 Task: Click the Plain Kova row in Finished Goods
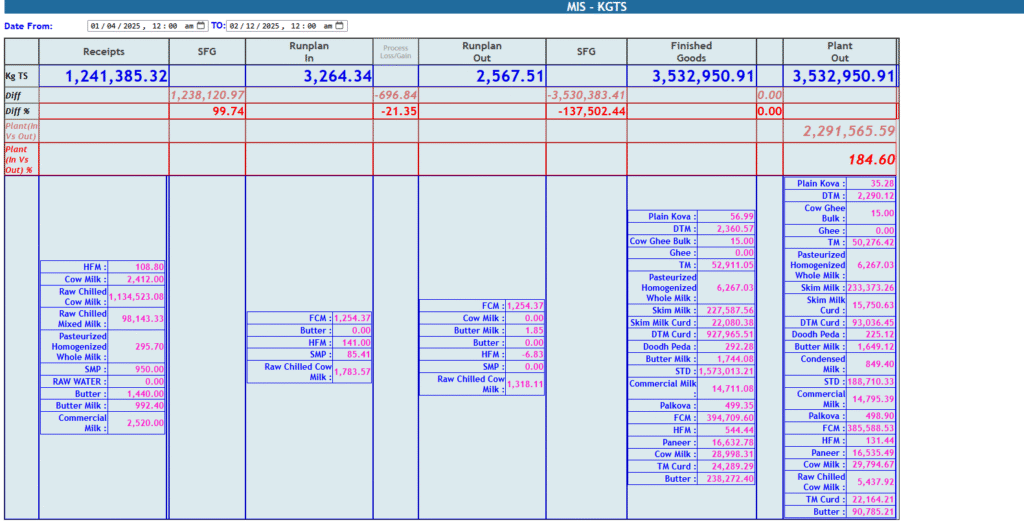click(x=691, y=216)
